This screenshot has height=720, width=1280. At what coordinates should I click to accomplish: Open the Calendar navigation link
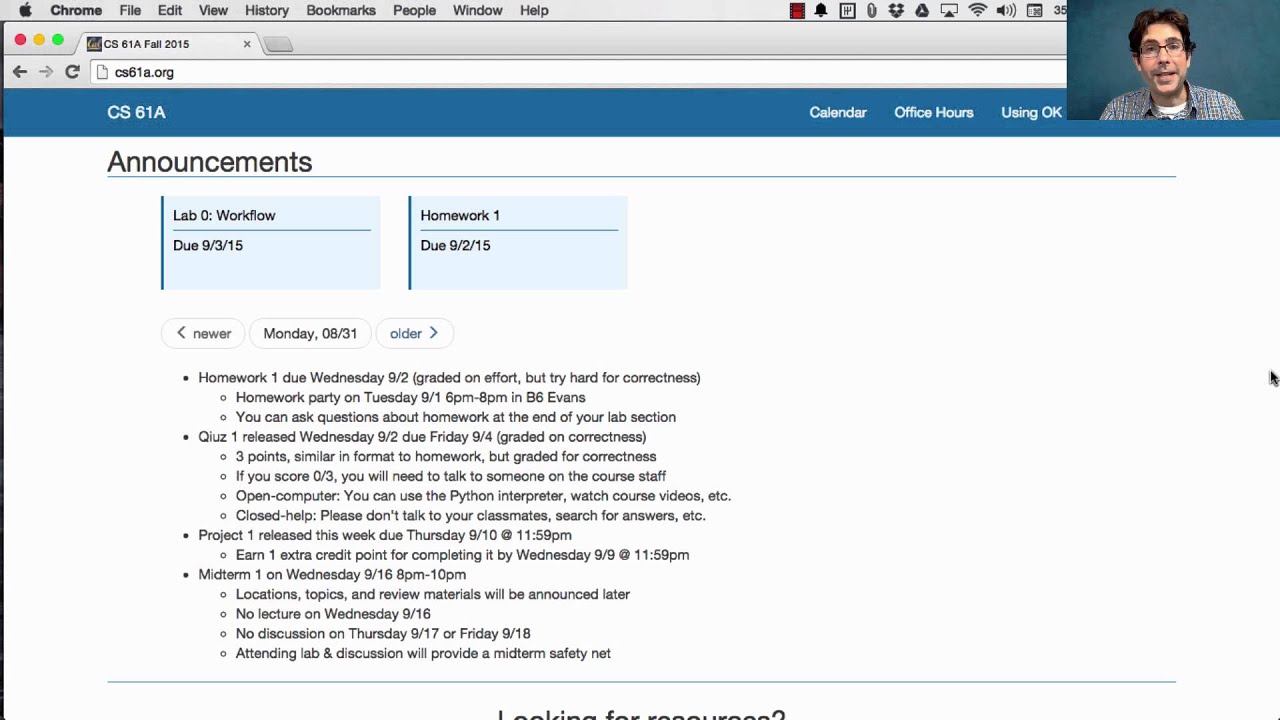click(x=838, y=112)
